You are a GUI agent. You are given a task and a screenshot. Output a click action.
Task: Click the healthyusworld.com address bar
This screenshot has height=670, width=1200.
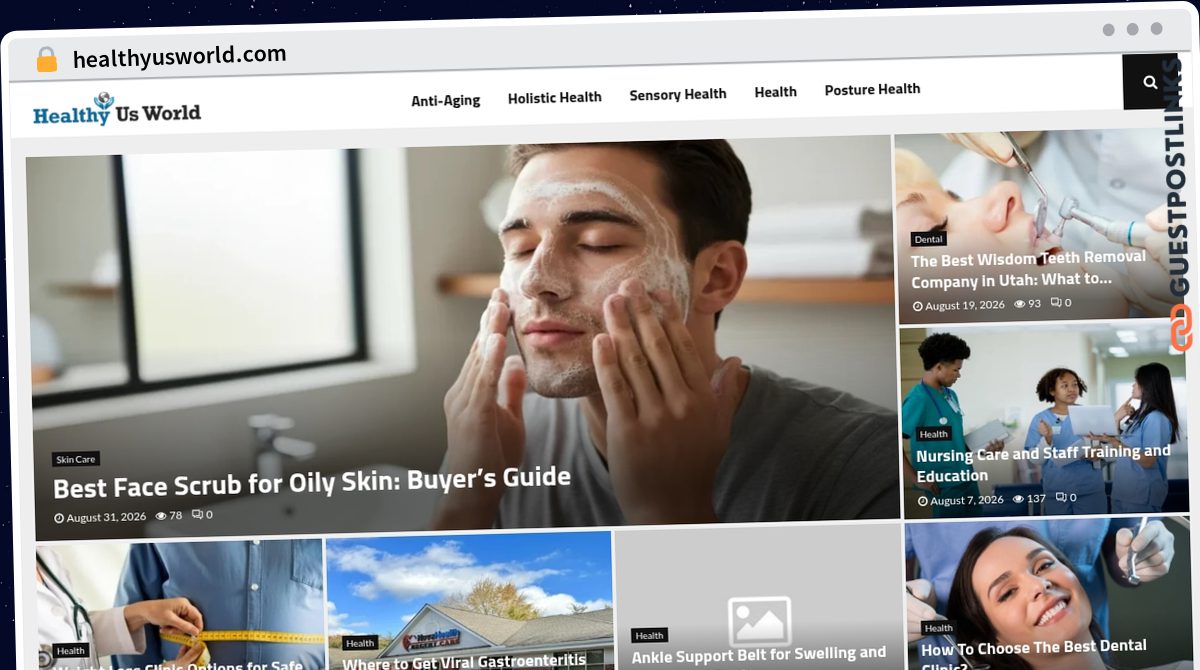tap(180, 57)
